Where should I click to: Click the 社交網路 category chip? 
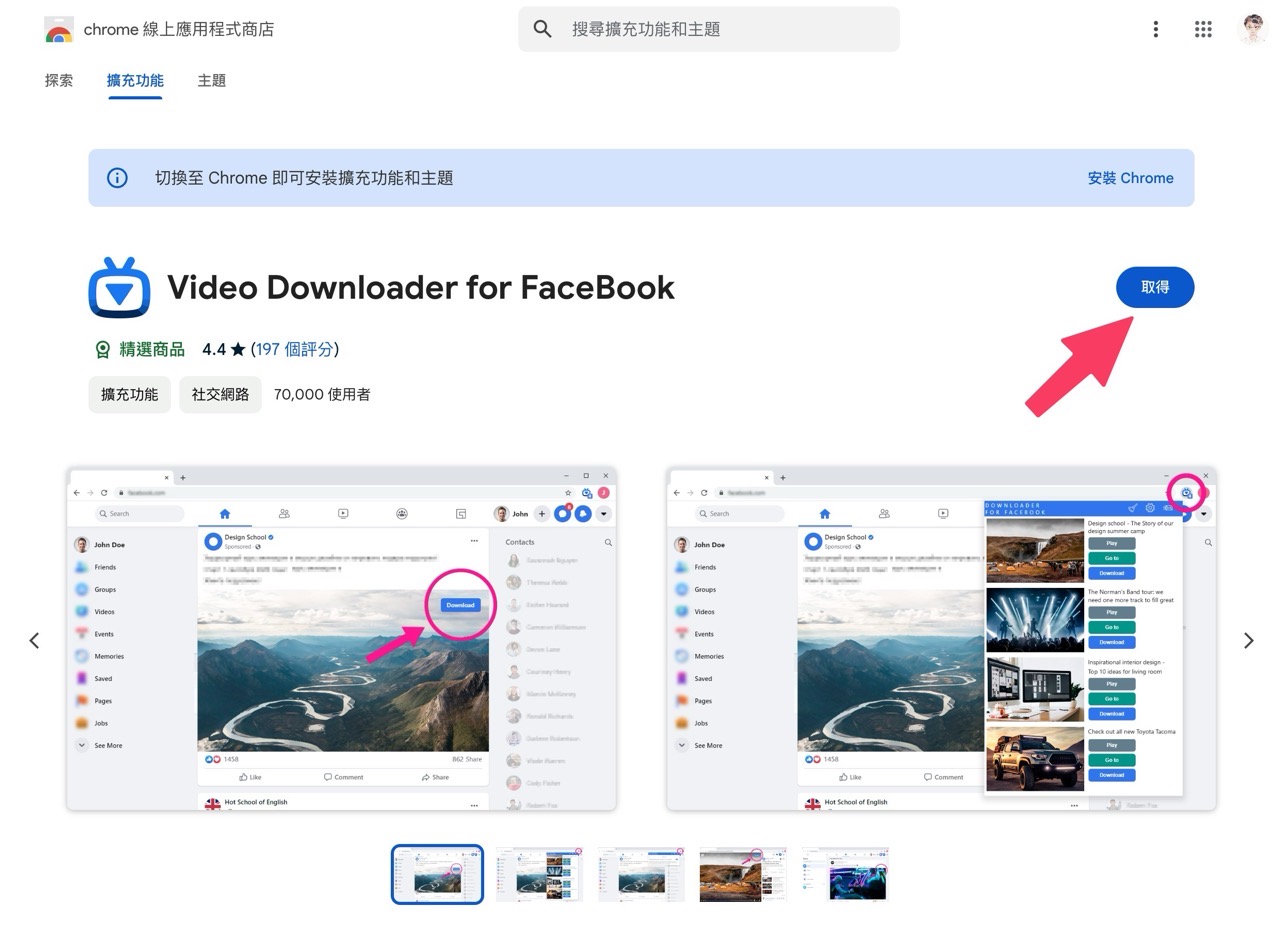(220, 395)
